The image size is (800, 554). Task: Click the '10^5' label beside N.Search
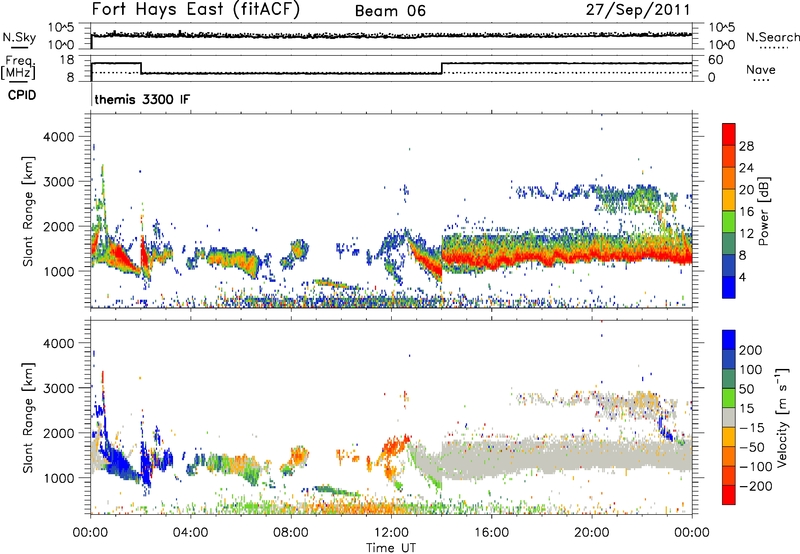(x=722, y=27)
